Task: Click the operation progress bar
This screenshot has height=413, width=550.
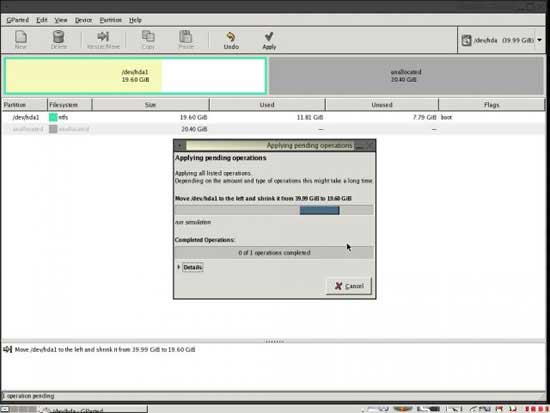Action: [274, 210]
